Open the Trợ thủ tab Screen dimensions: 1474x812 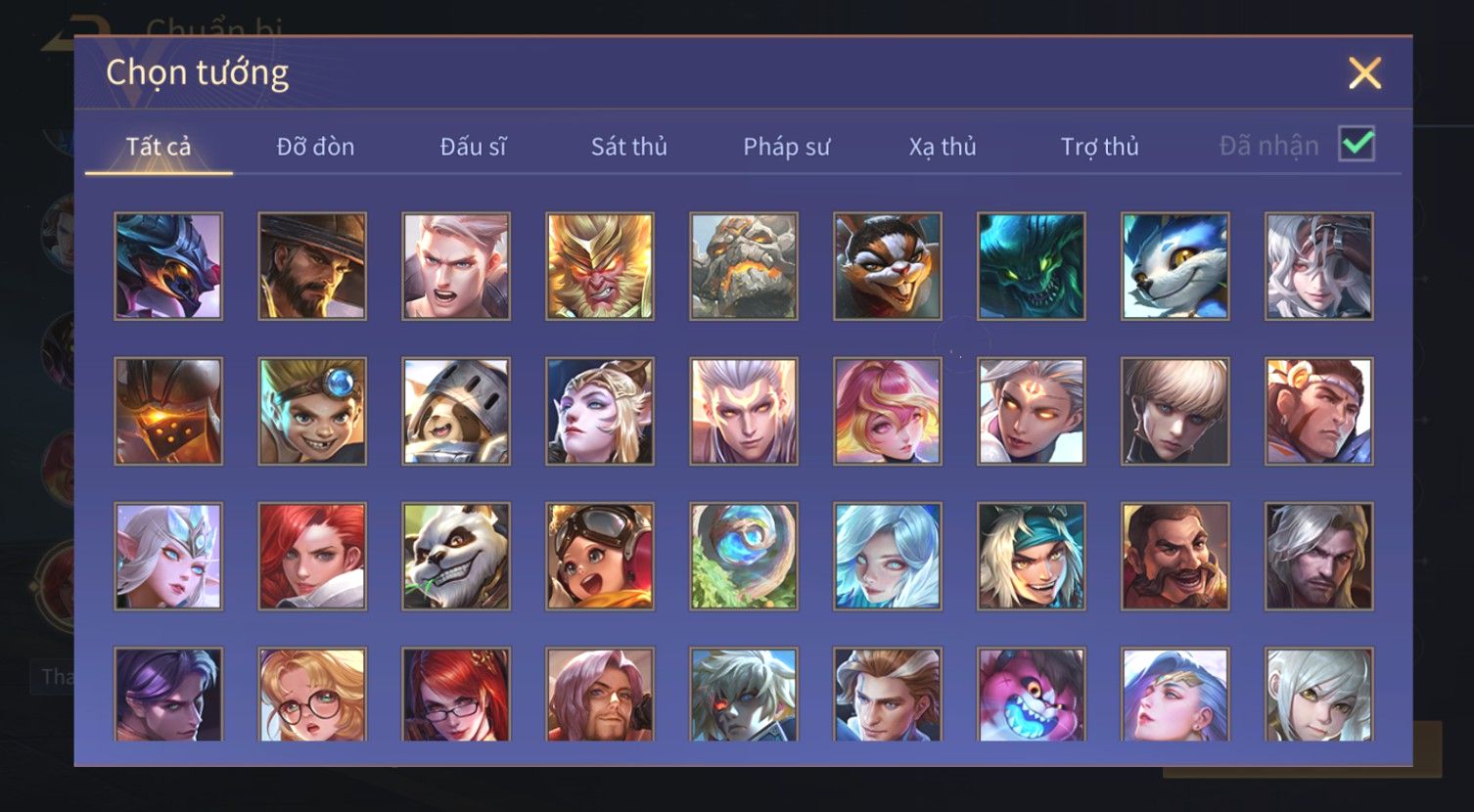pos(1099,147)
